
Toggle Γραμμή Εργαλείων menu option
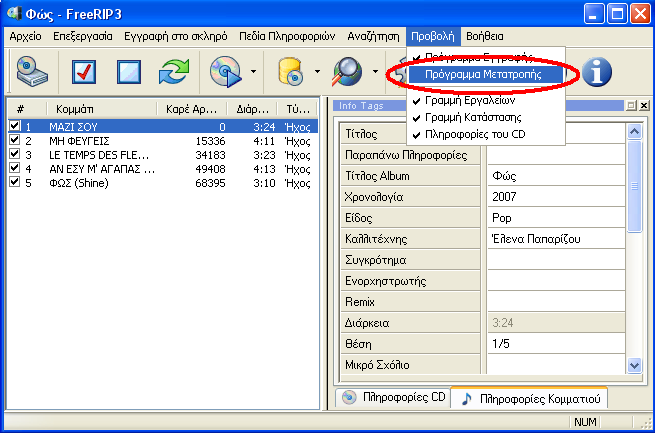pyautogui.click(x=486, y=100)
